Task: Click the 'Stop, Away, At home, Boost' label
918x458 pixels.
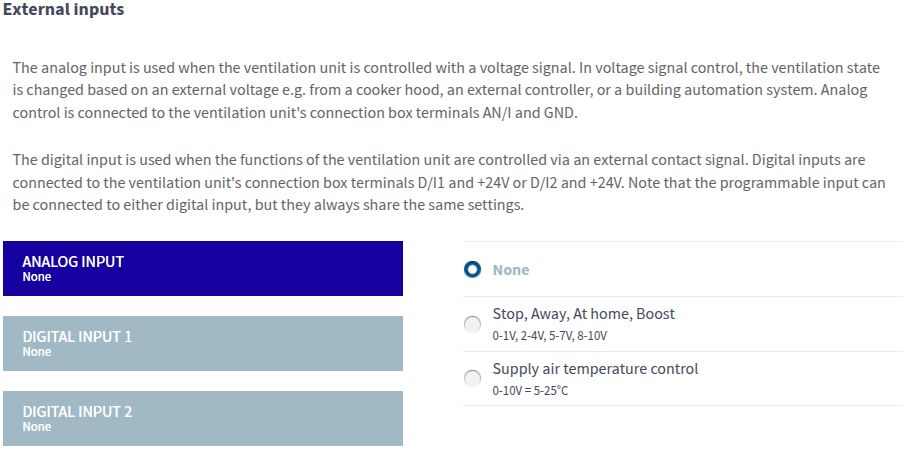Action: (x=583, y=314)
